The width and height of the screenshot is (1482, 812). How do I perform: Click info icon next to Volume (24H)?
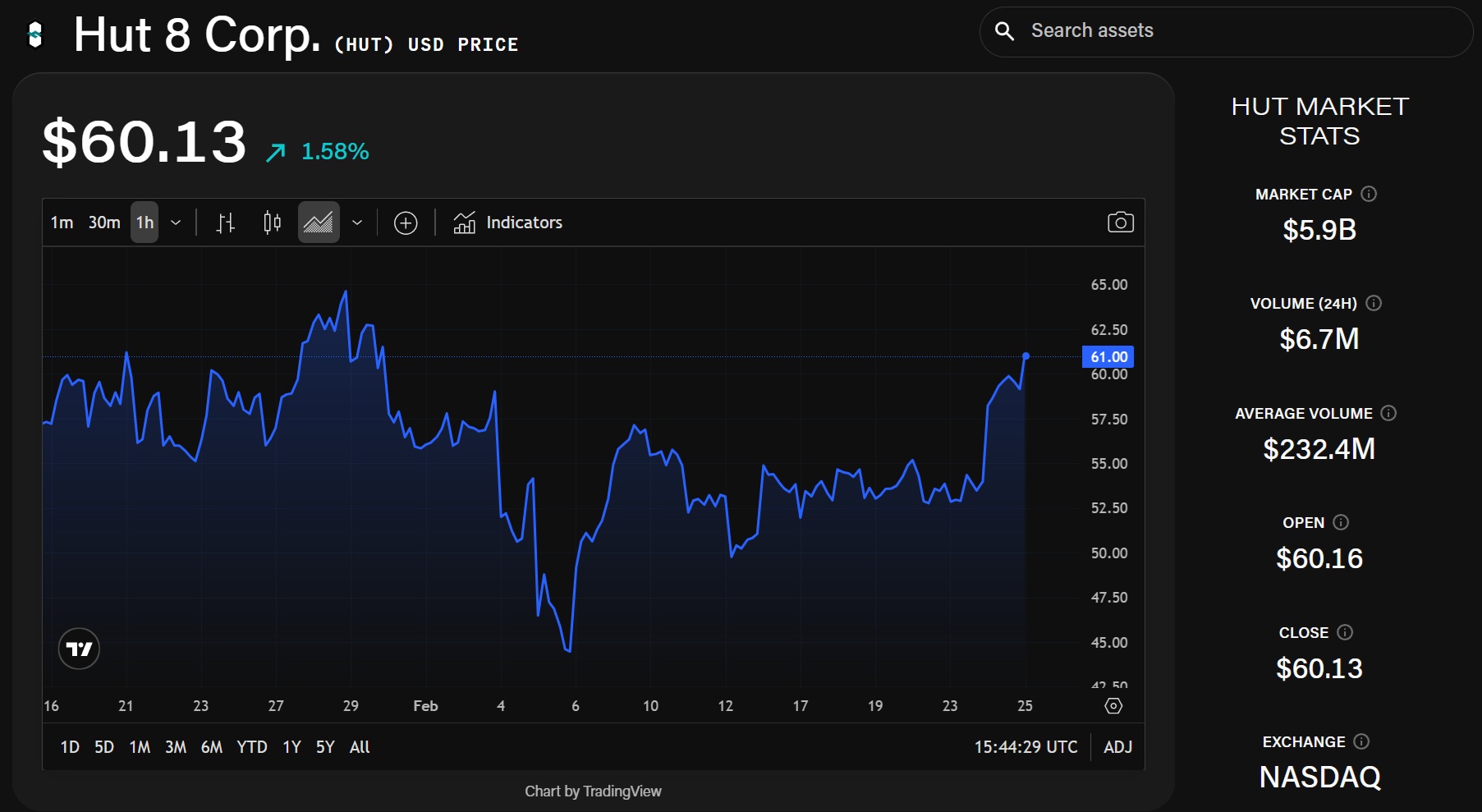point(1374,303)
